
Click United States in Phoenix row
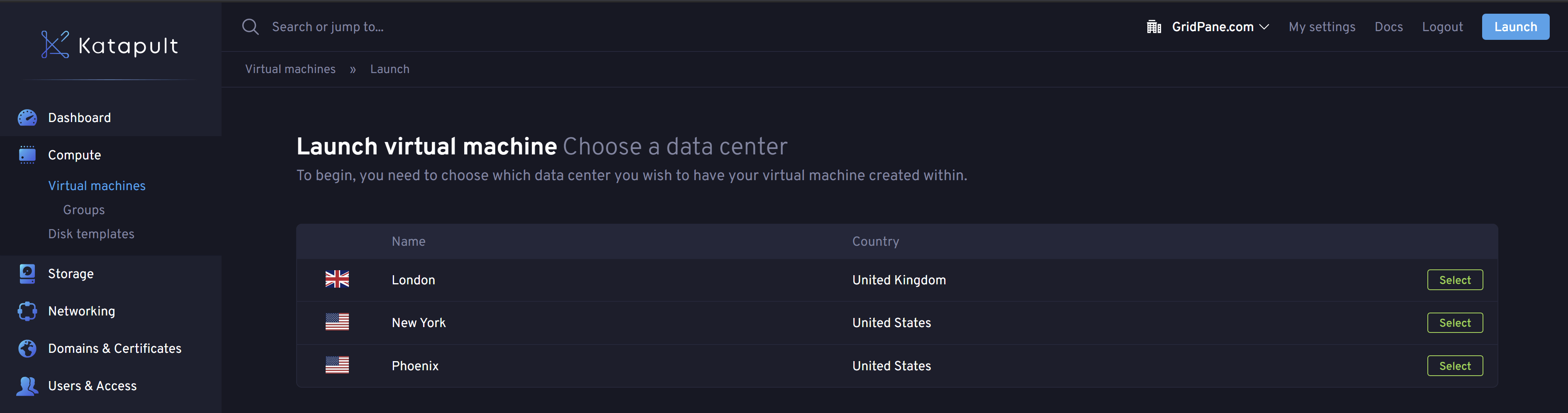click(892, 366)
